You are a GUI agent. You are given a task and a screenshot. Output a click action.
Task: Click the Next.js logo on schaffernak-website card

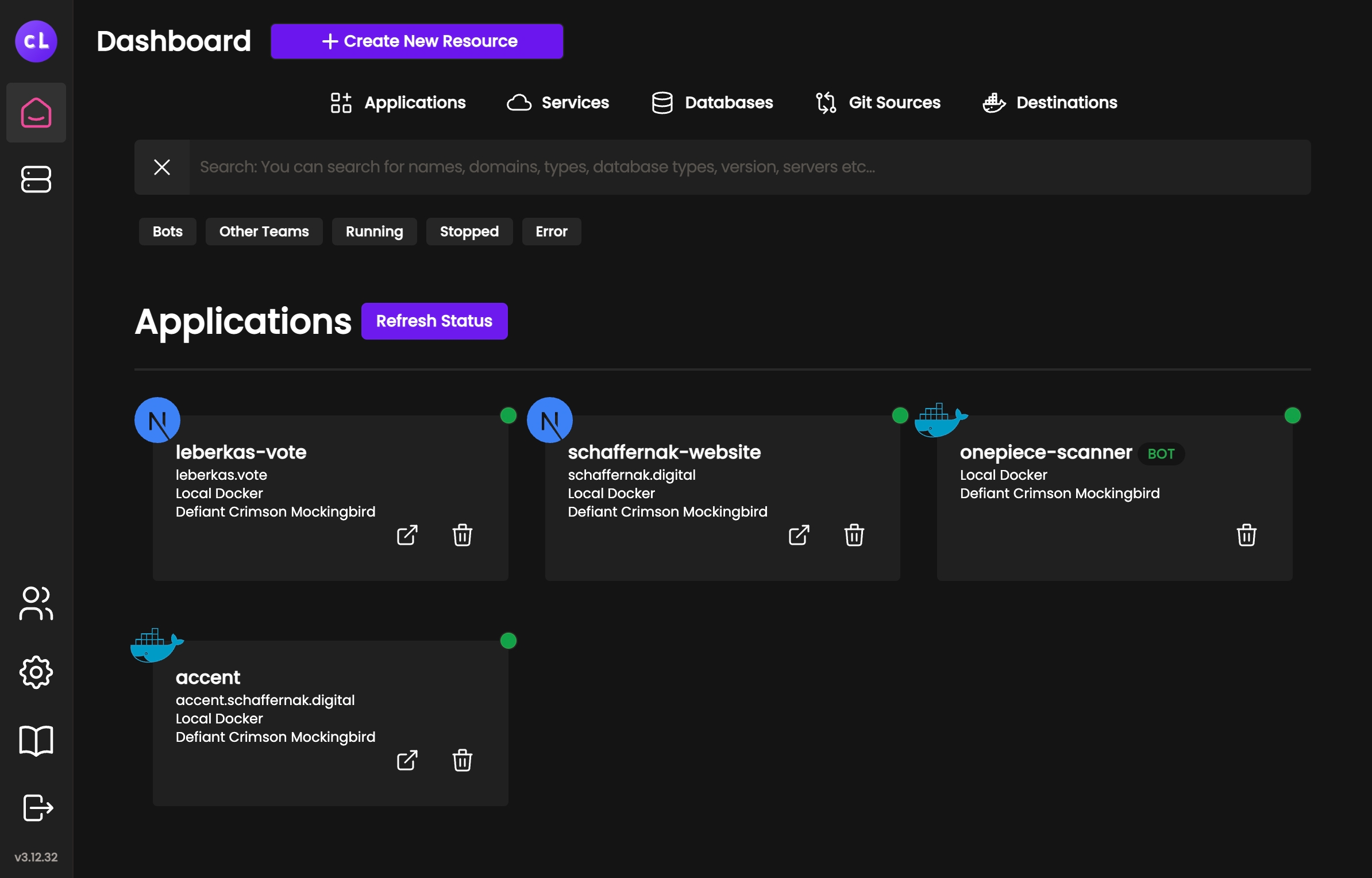coord(550,420)
